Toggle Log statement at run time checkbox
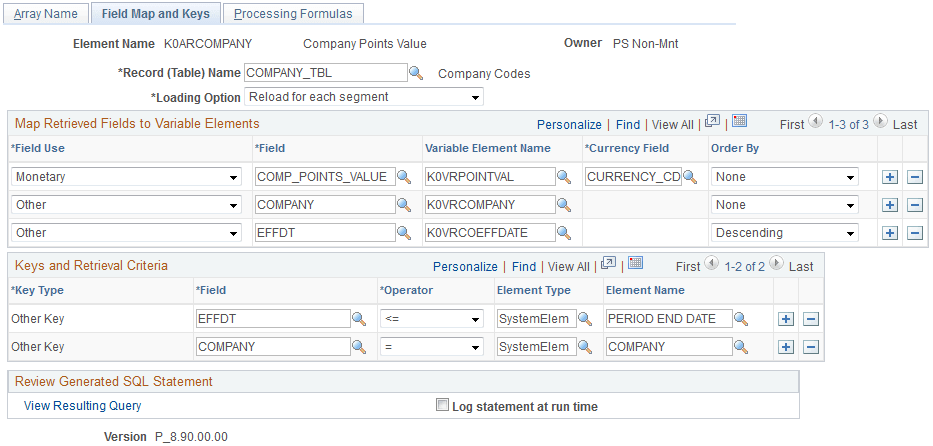 tap(442, 406)
